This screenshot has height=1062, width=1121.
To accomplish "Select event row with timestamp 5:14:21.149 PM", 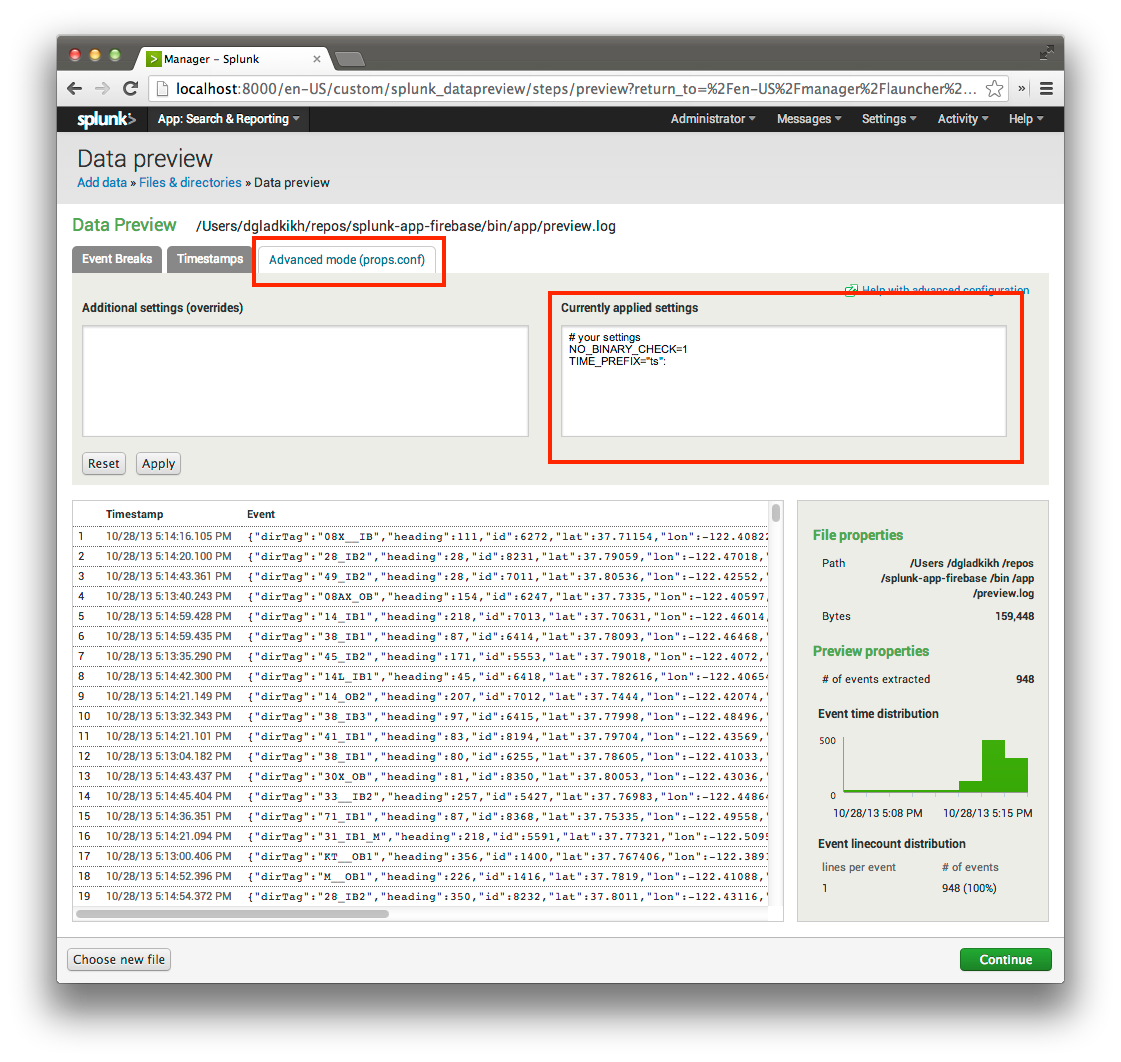I will tap(420, 697).
